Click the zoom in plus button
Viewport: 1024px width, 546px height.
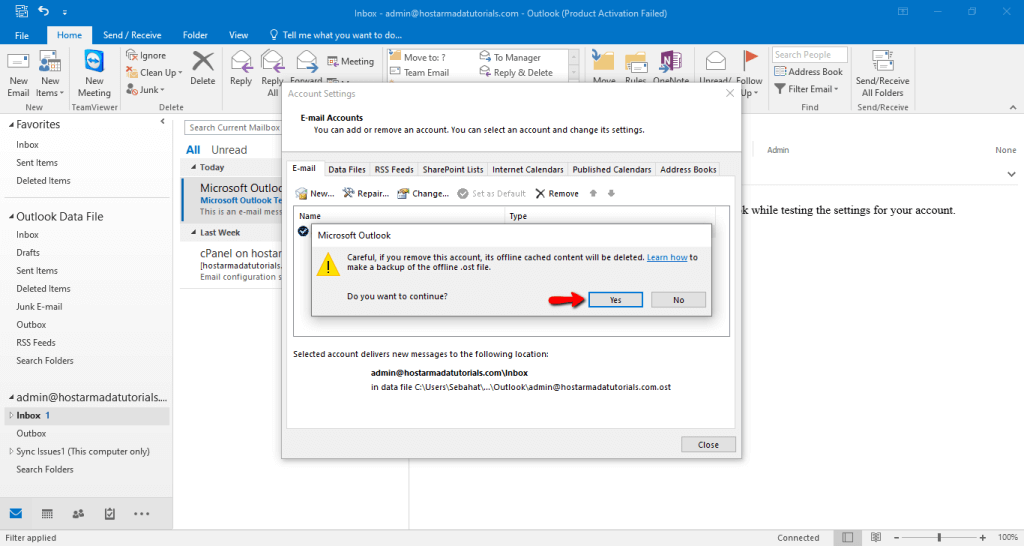[982, 537]
